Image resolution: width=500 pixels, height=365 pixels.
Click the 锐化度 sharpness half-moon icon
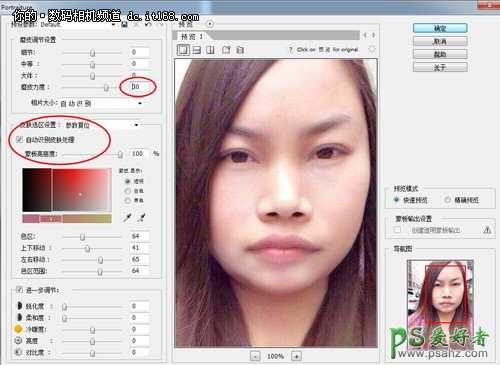tap(19, 306)
